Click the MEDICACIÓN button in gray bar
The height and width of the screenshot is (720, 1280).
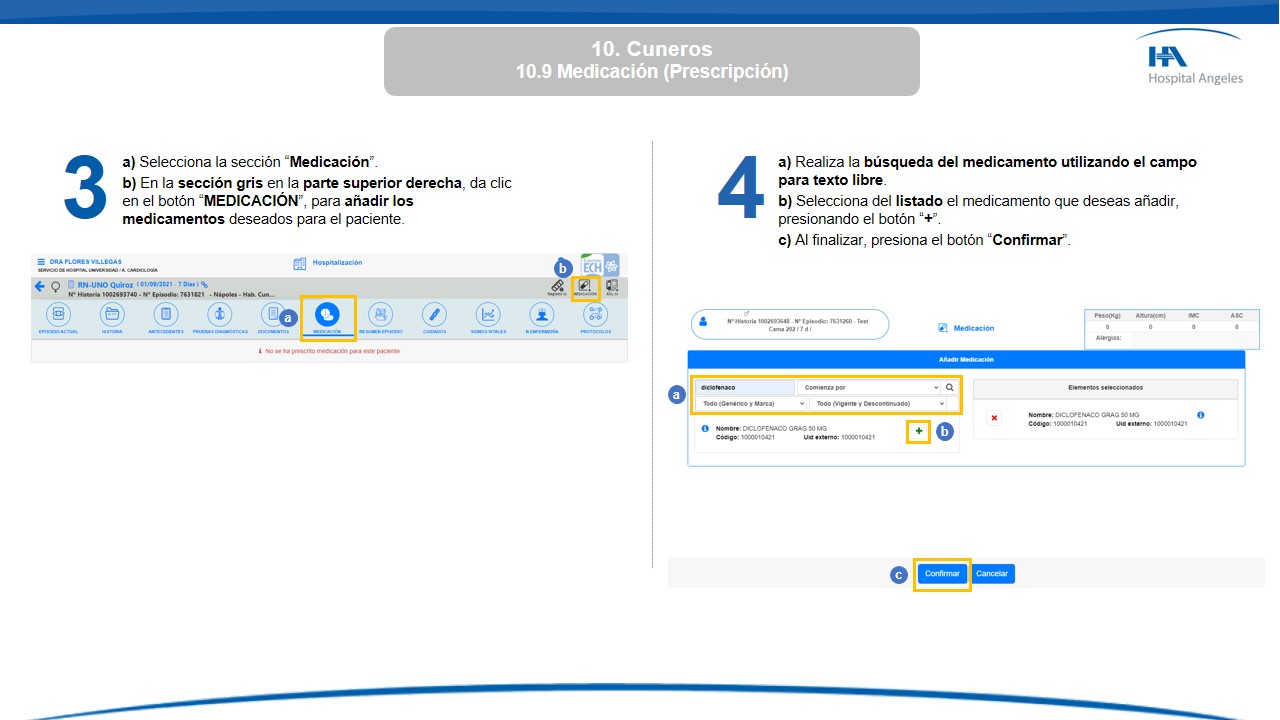tap(585, 288)
